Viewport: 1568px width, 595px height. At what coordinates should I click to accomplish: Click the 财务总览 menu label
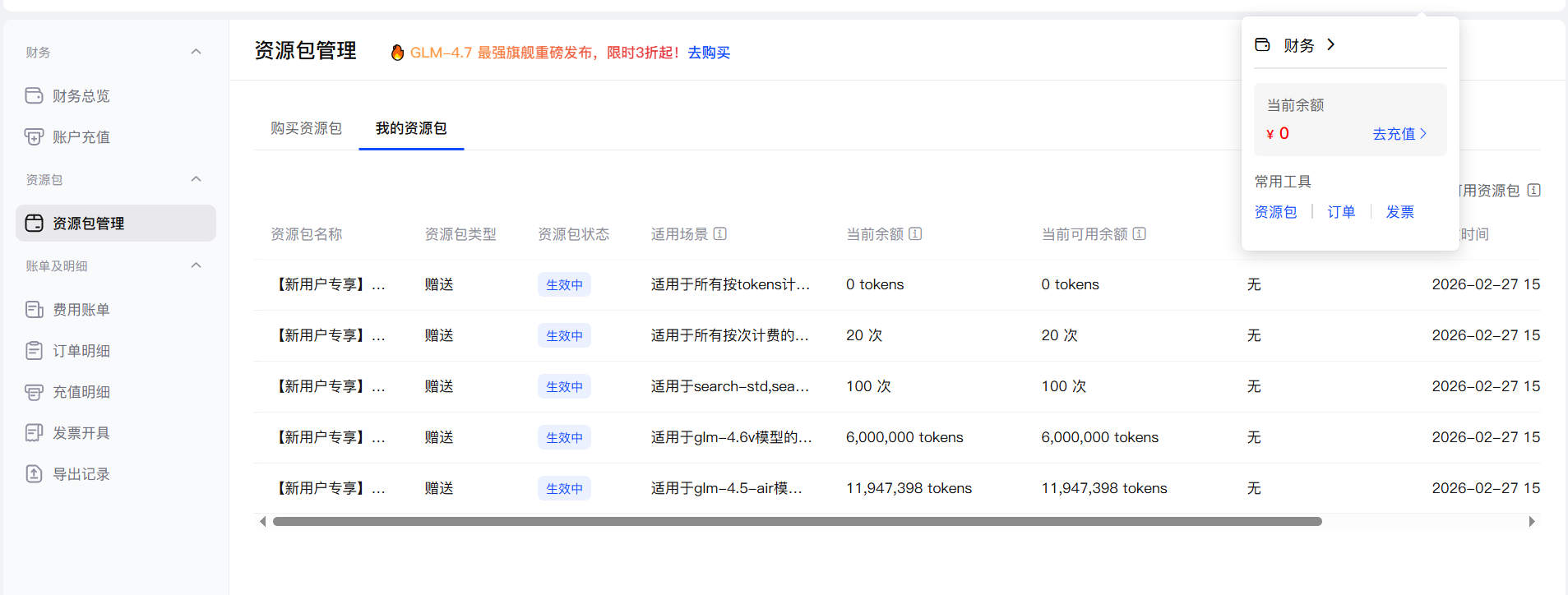tap(81, 96)
